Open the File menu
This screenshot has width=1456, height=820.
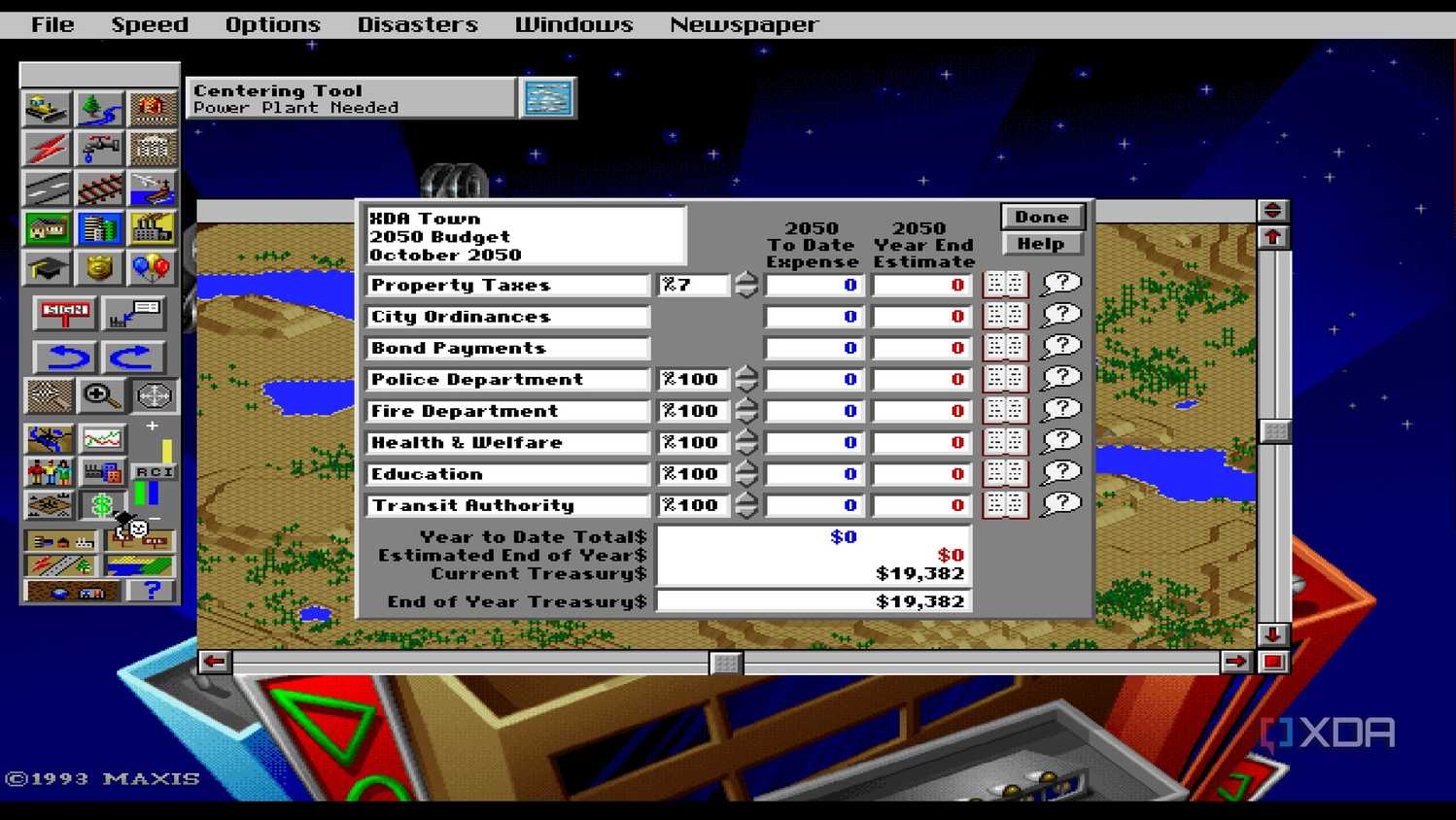coord(52,25)
